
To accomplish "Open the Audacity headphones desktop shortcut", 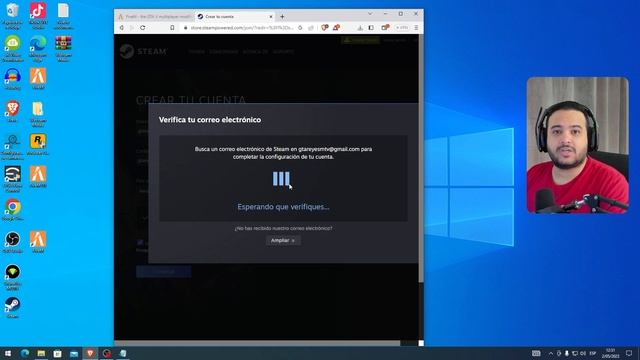I will (x=13, y=79).
